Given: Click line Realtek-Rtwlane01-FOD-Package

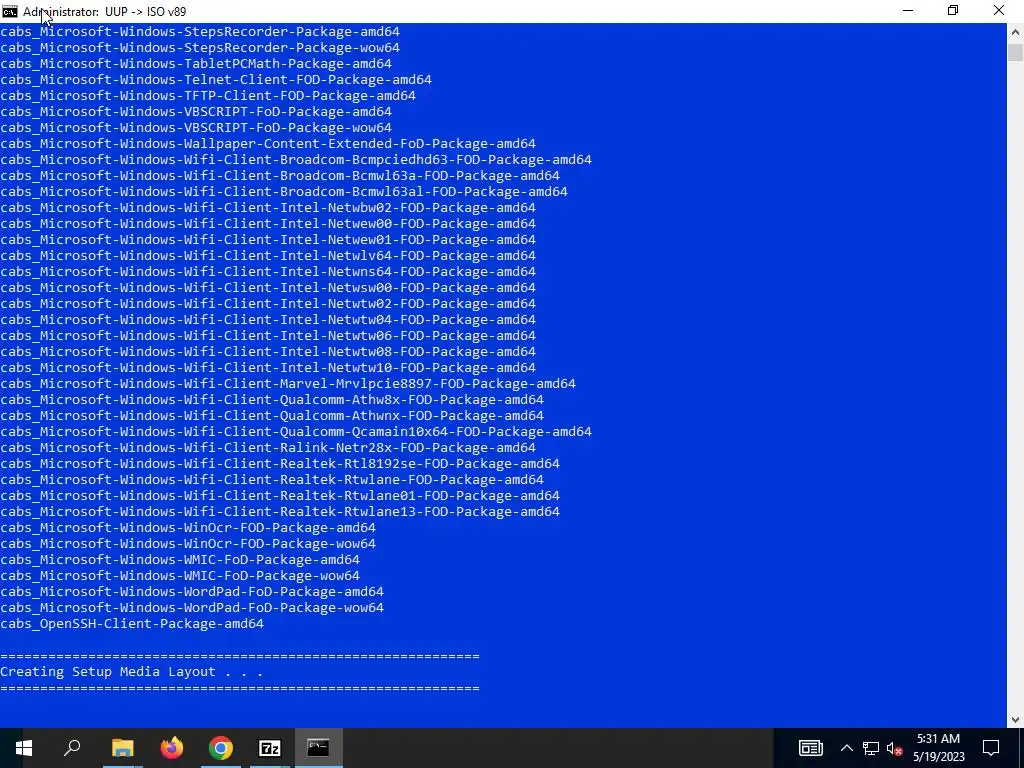Looking at the screenshot, I should click(x=280, y=496).
